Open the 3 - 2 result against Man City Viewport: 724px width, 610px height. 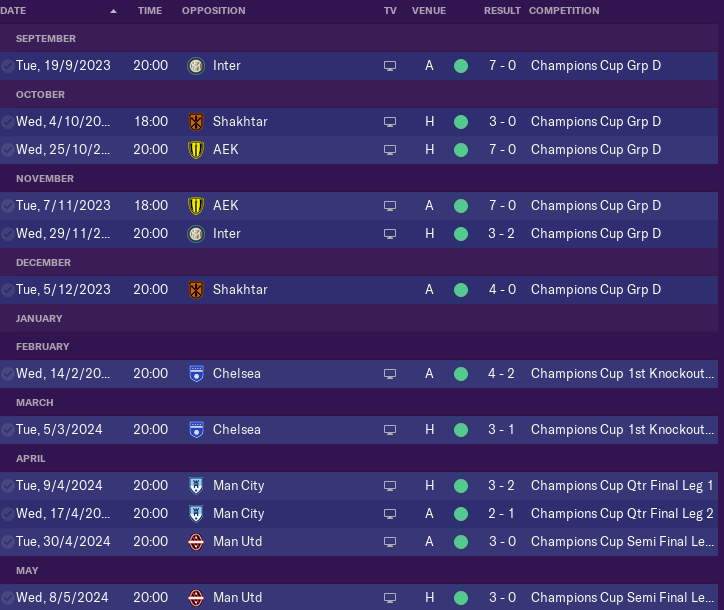[x=502, y=486]
